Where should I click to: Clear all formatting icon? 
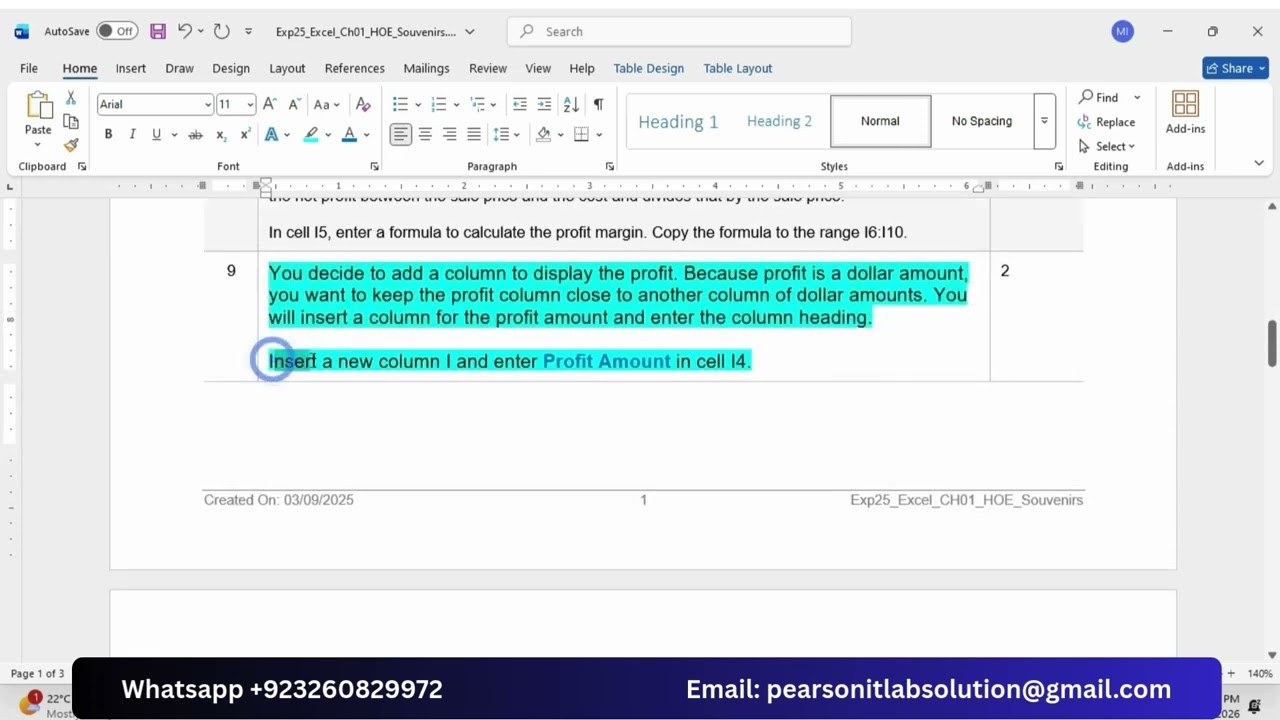coord(363,104)
